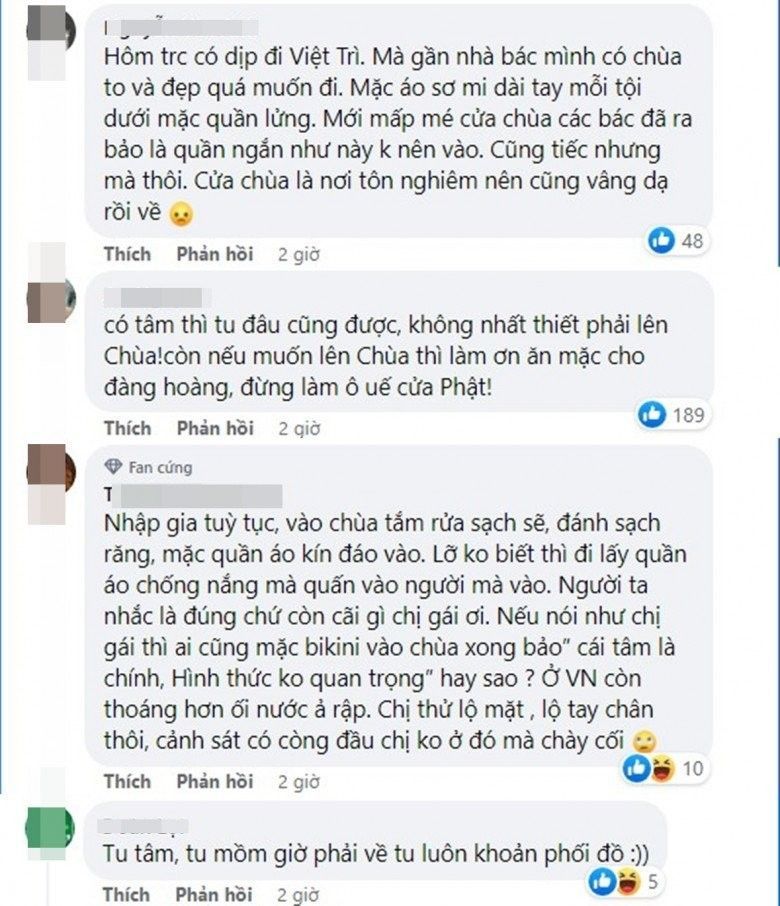This screenshot has width=780, height=906.
Task: Open the like and haha reactions beside count 5
Action: tap(612, 881)
